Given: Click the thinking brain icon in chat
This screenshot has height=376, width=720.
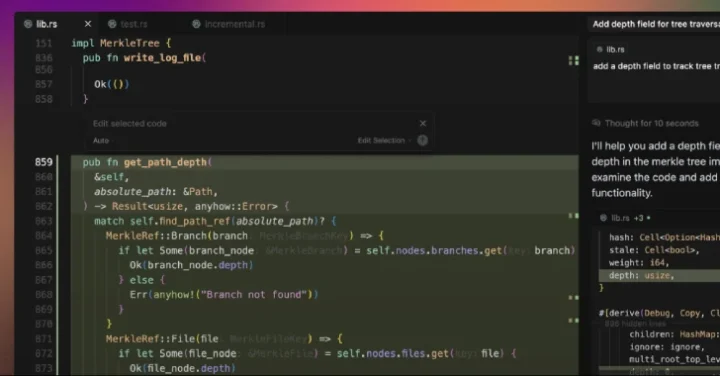Looking at the screenshot, I should tap(596, 123).
